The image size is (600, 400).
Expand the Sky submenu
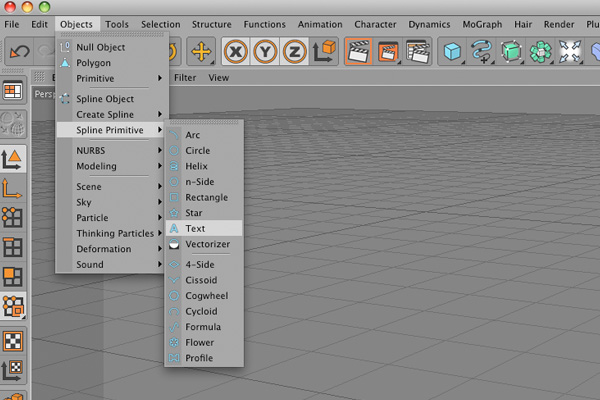112,202
